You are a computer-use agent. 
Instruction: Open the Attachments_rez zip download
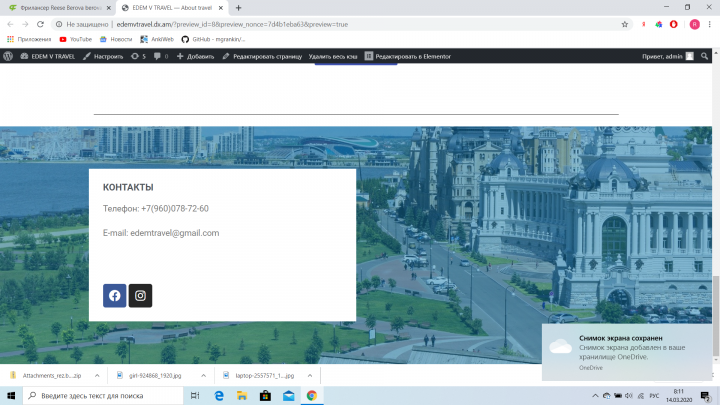pyautogui.click(x=46, y=376)
